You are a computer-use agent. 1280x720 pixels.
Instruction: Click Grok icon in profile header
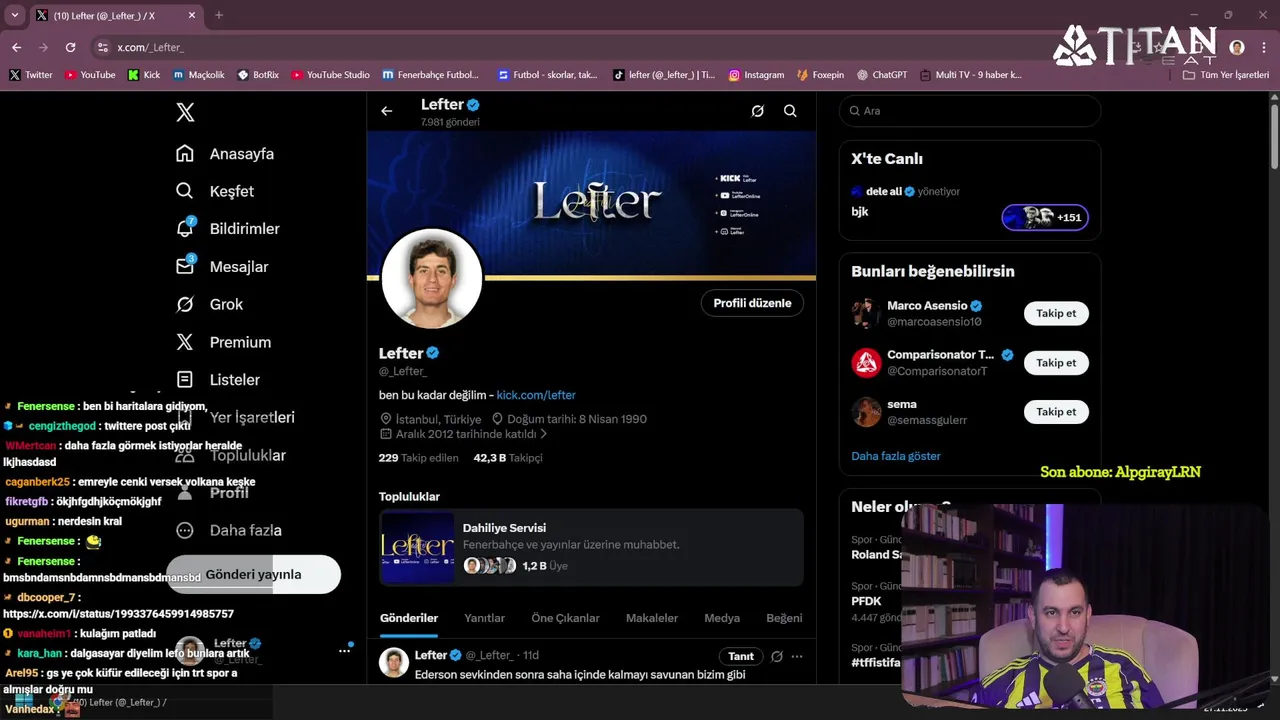(x=758, y=111)
